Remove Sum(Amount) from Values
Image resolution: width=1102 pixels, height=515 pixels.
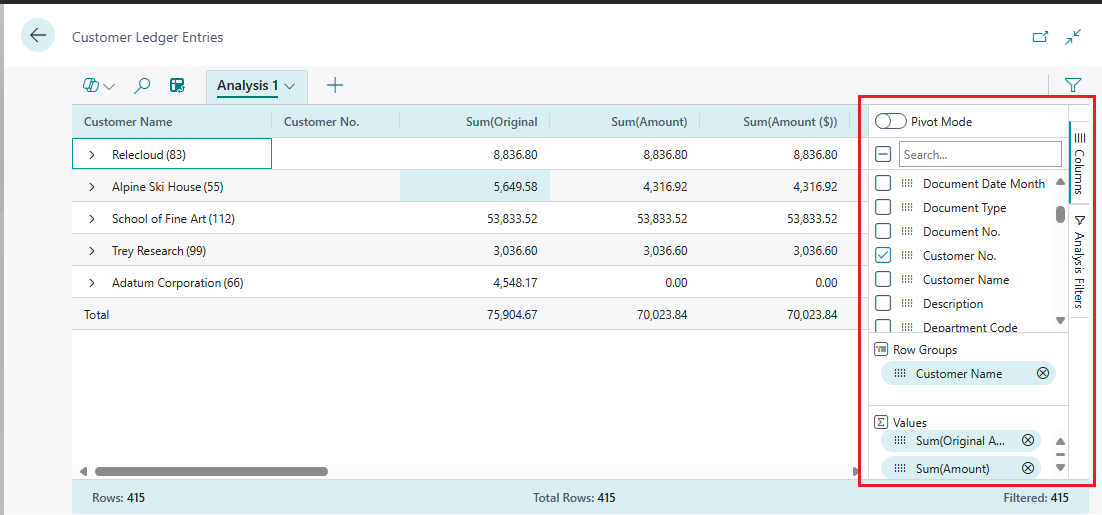[1027, 468]
